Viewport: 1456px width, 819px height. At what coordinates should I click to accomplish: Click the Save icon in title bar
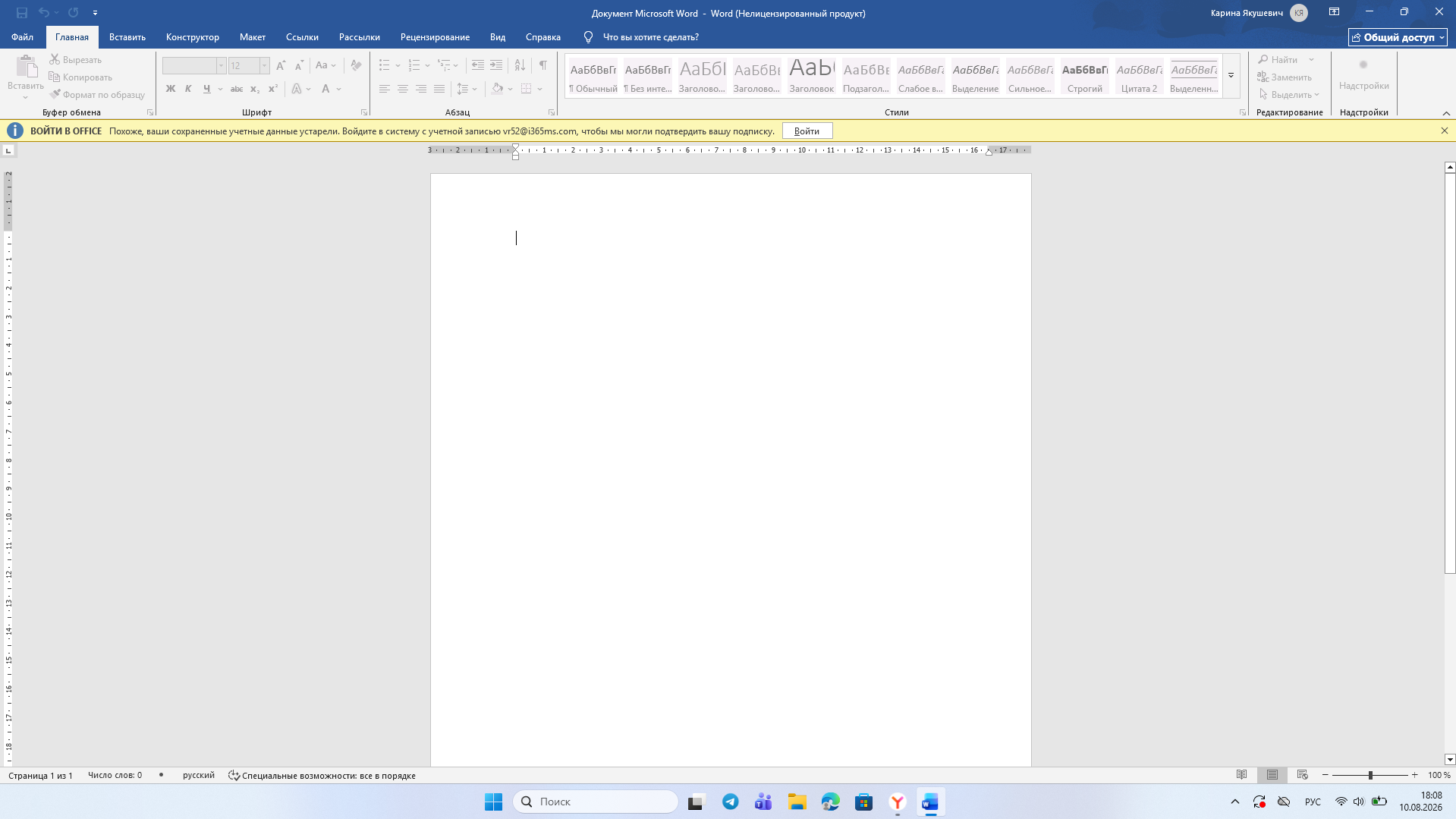point(22,13)
